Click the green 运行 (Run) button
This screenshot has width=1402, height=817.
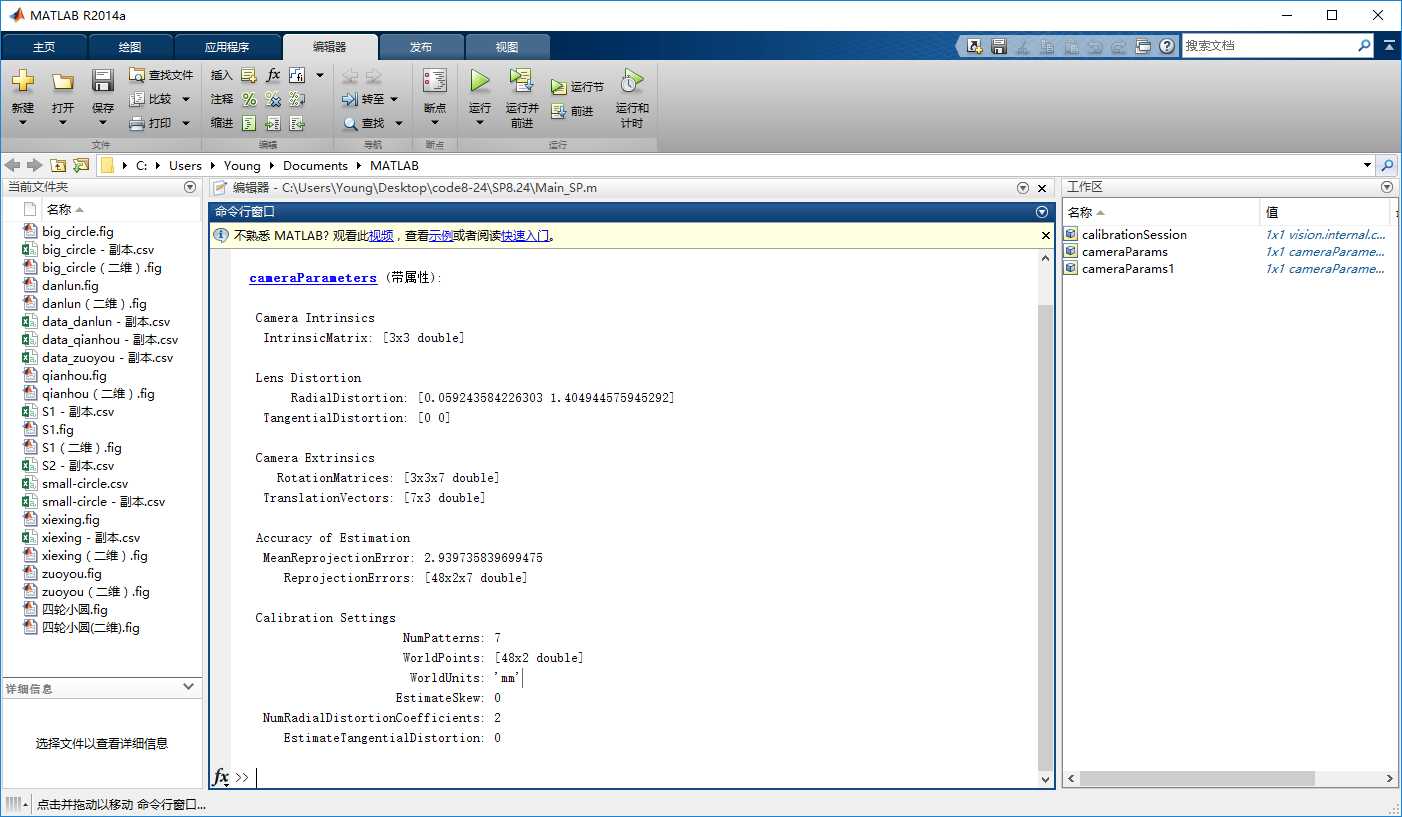point(480,81)
